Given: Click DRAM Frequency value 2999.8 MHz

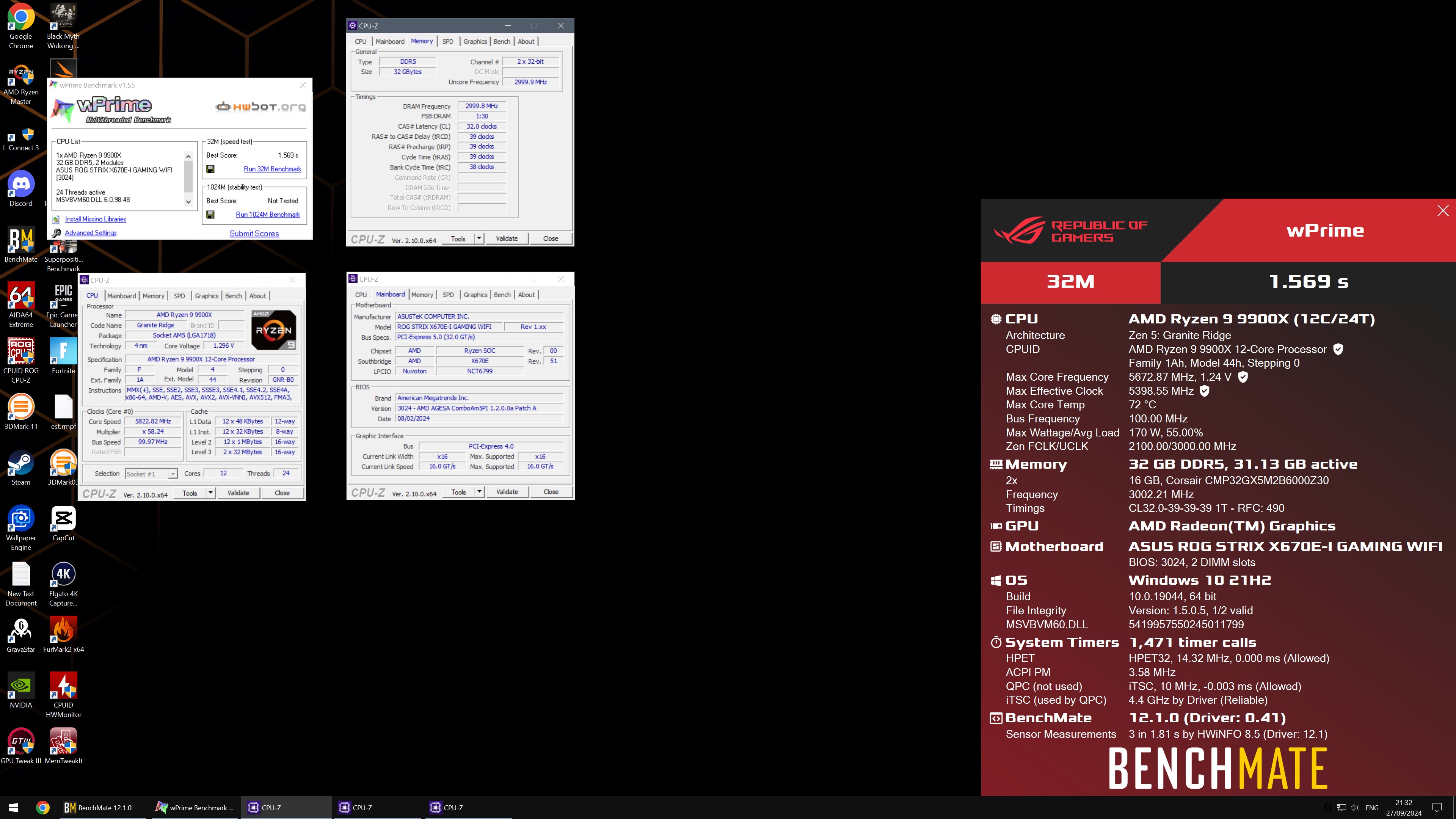Looking at the screenshot, I should 482,106.
